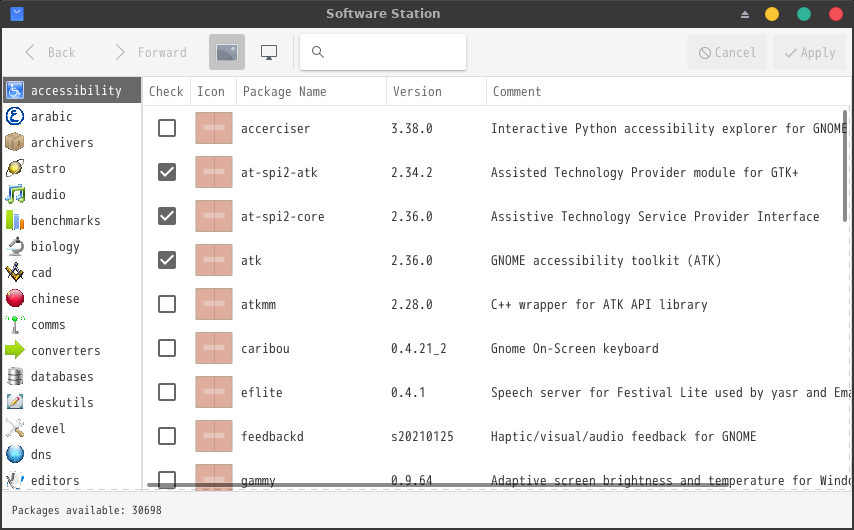Image resolution: width=854 pixels, height=530 pixels.
Task: Check the accerciser package checkbox
Action: (x=167, y=128)
